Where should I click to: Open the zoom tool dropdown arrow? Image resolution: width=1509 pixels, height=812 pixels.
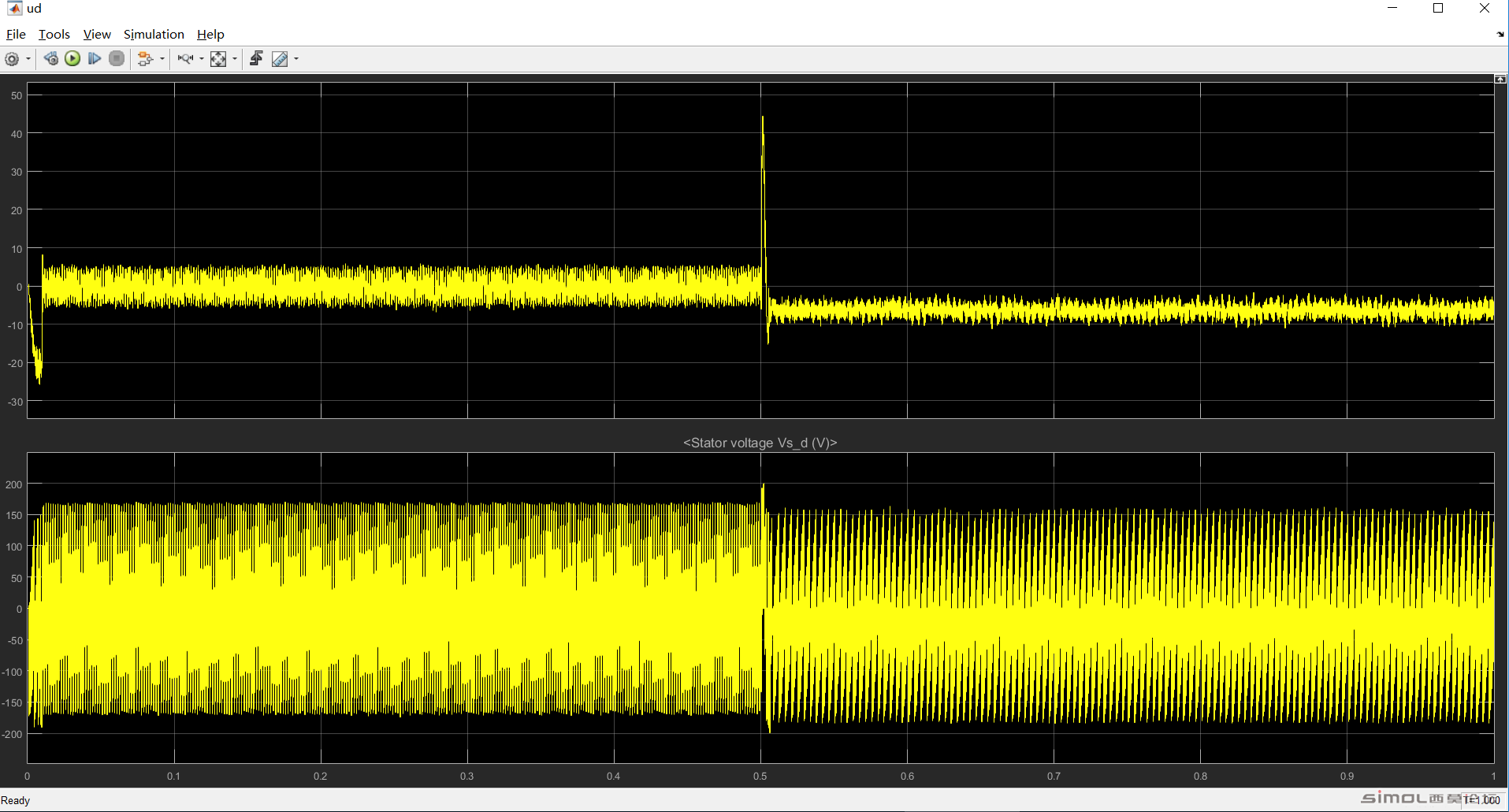click(202, 59)
